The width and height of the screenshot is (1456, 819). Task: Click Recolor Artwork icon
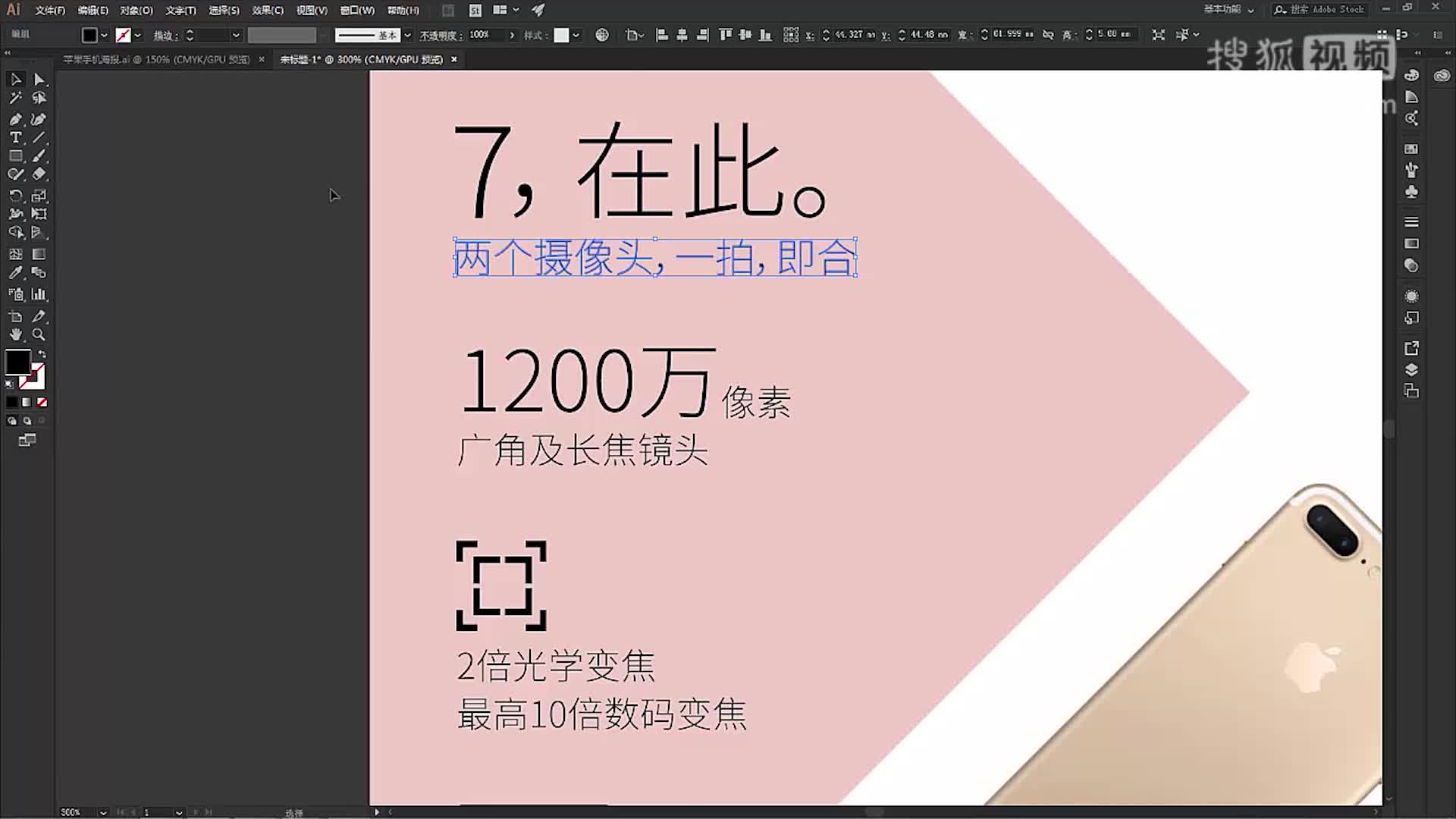coord(602,35)
